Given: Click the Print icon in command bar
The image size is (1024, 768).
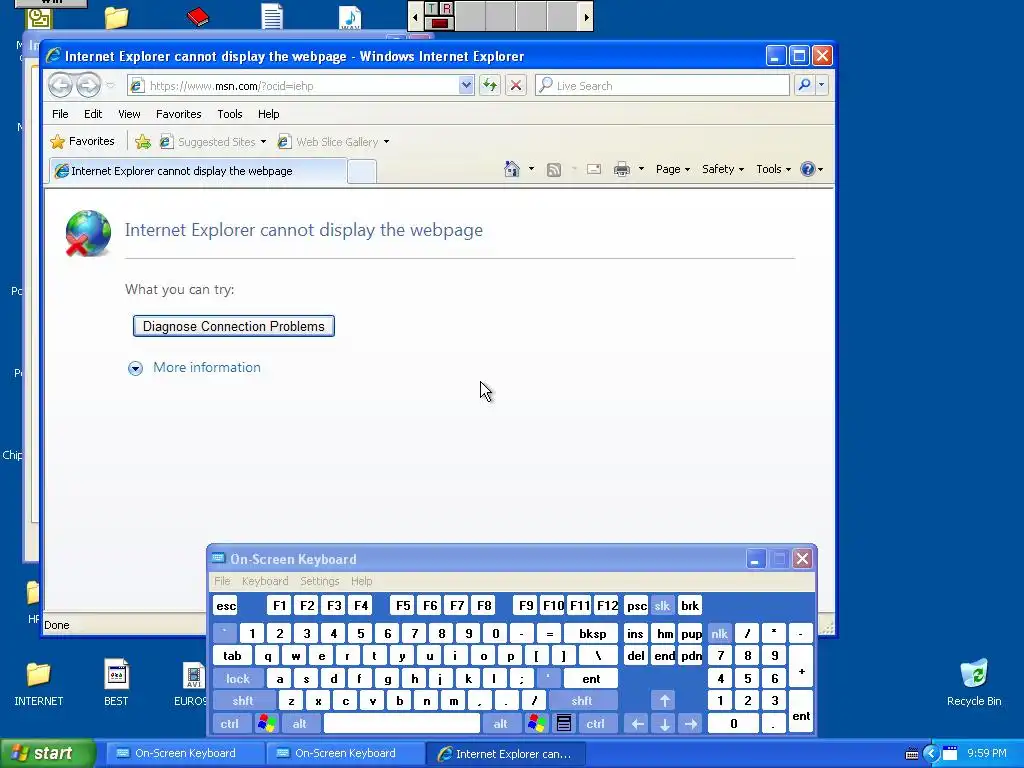Looking at the screenshot, I should tap(622, 169).
